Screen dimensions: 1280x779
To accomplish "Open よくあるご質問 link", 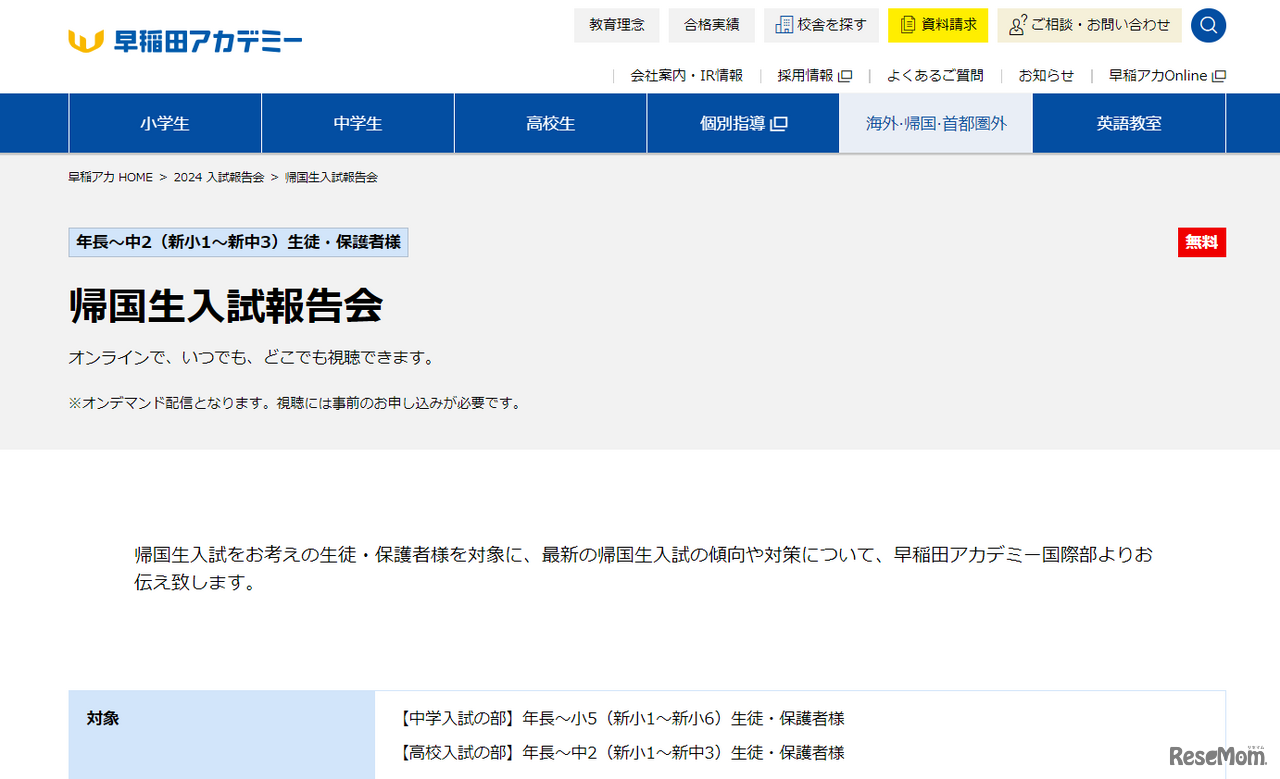I will pyautogui.click(x=935, y=76).
